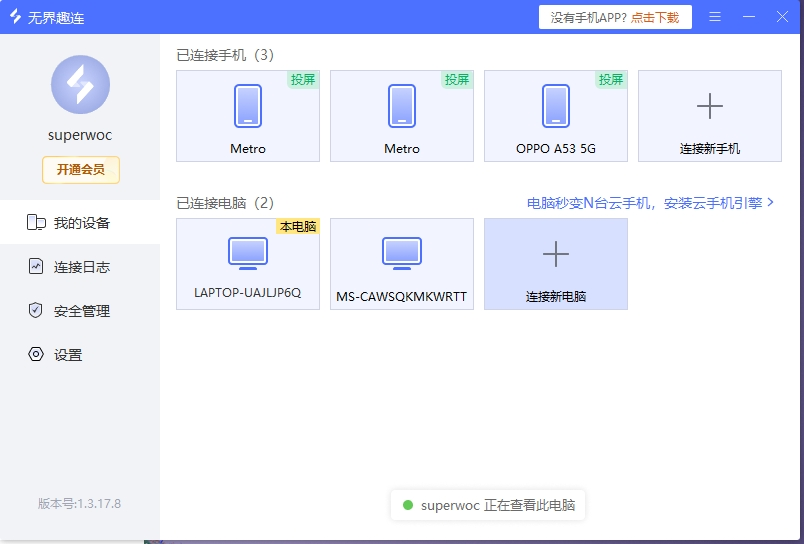
Task: Click green status dot in viewing notice
Action: pyautogui.click(x=408, y=505)
